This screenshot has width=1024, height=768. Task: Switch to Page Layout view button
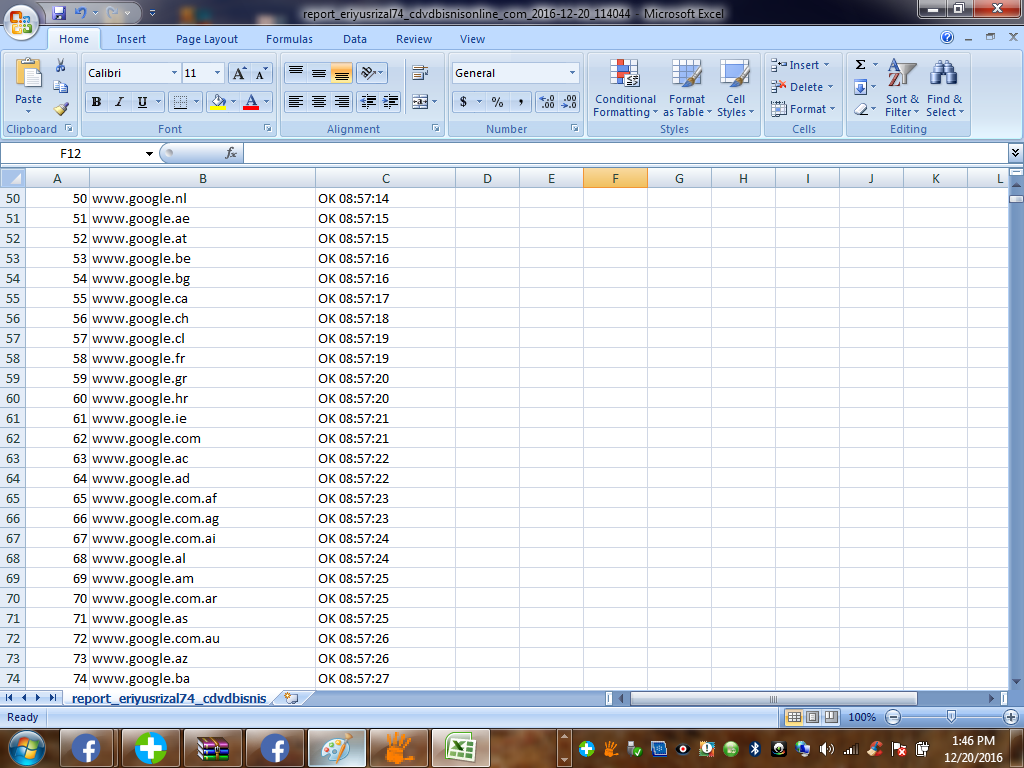coord(812,717)
